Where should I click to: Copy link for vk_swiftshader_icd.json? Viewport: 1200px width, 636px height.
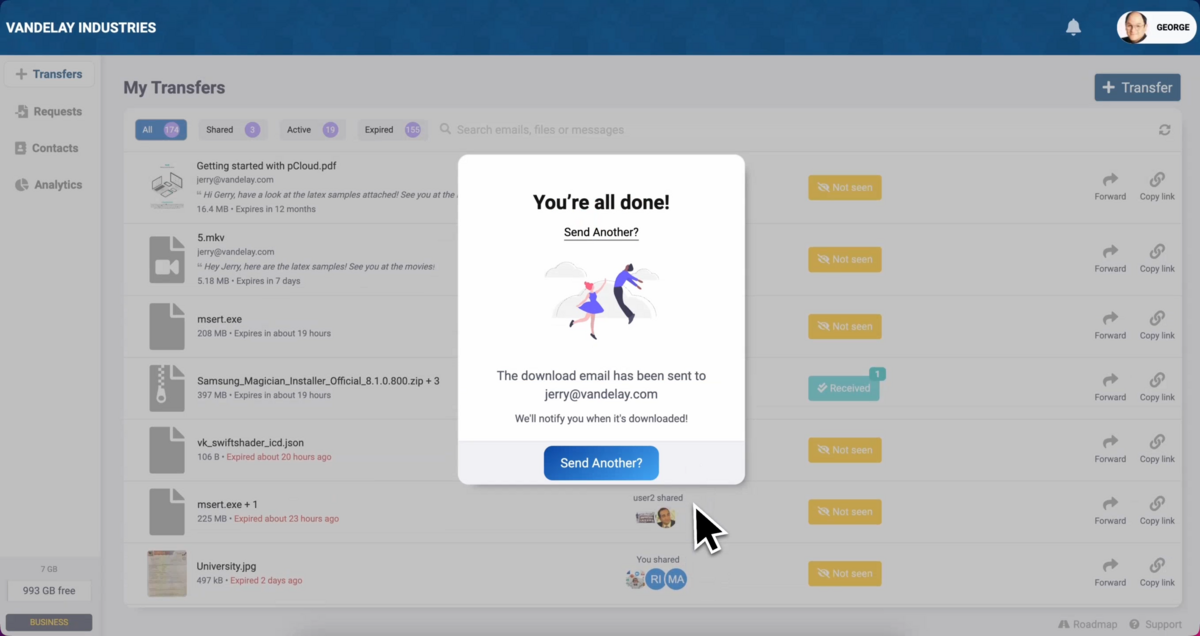(1157, 449)
